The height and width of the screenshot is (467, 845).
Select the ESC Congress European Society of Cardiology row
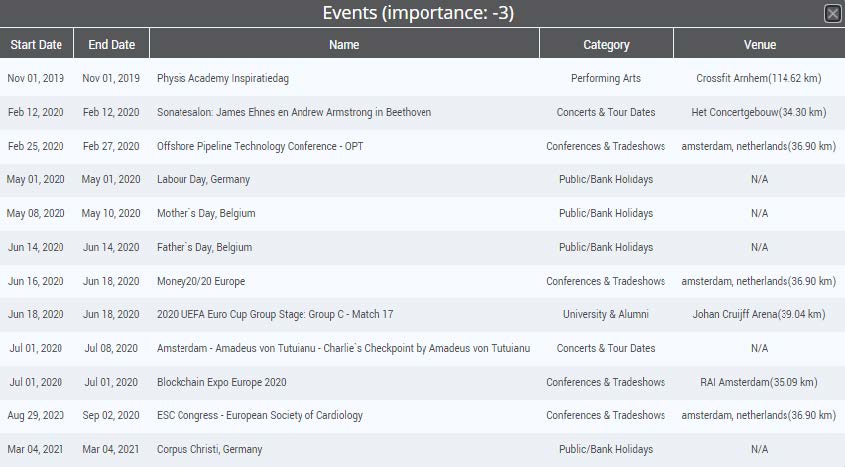pyautogui.click(x=422, y=415)
